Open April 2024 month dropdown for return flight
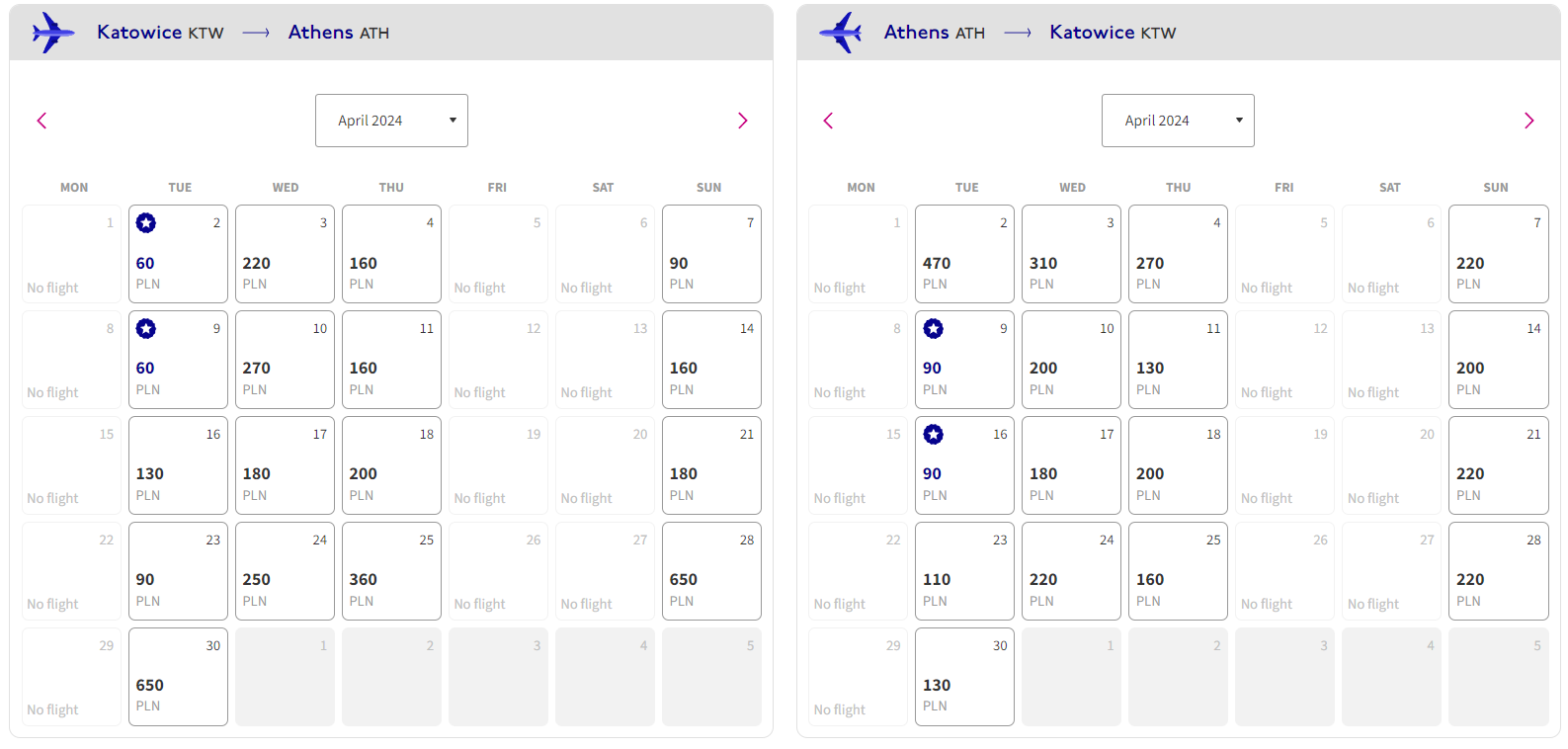The height and width of the screenshot is (749, 1568). click(x=1178, y=121)
